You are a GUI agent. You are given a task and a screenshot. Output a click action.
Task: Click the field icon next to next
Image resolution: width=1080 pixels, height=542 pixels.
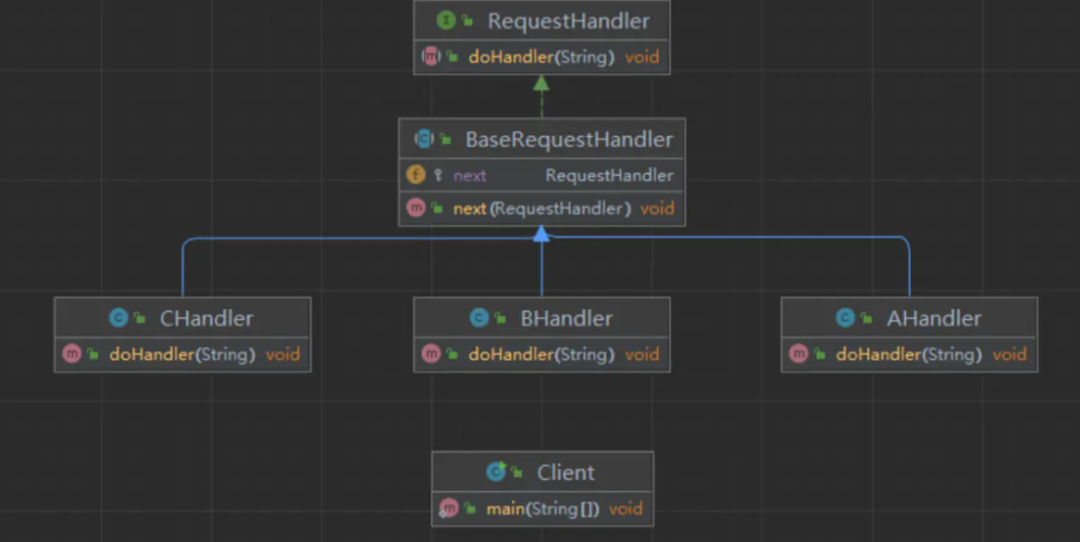[x=415, y=174]
